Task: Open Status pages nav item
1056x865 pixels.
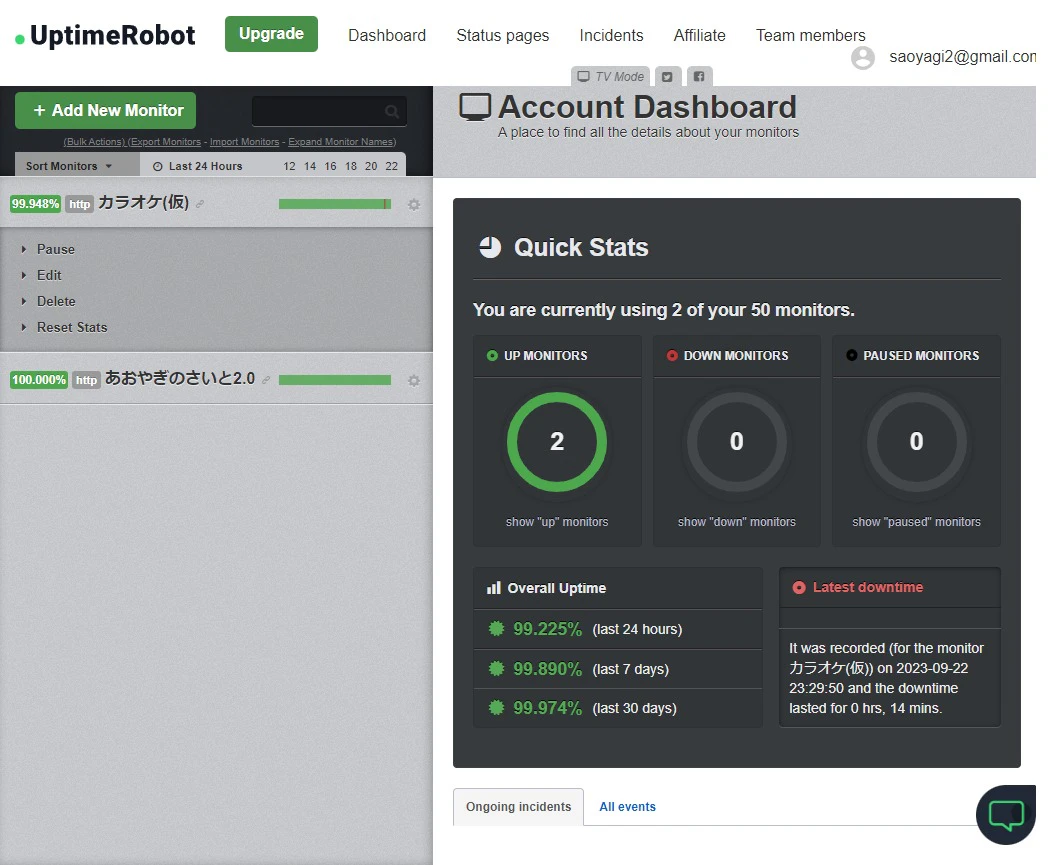Action: [x=502, y=36]
